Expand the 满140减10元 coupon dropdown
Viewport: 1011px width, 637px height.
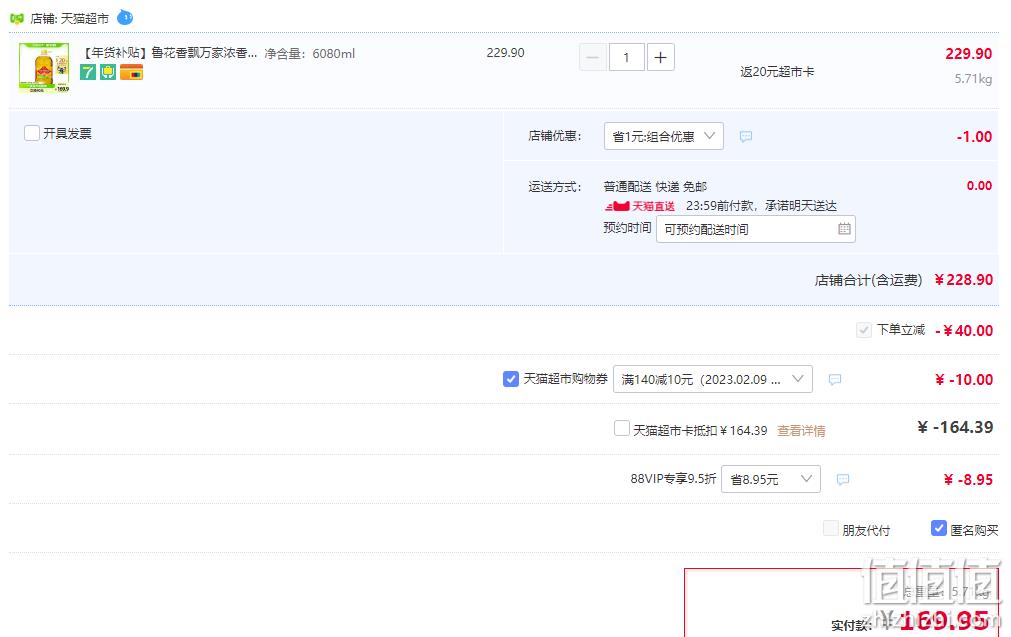pos(712,379)
